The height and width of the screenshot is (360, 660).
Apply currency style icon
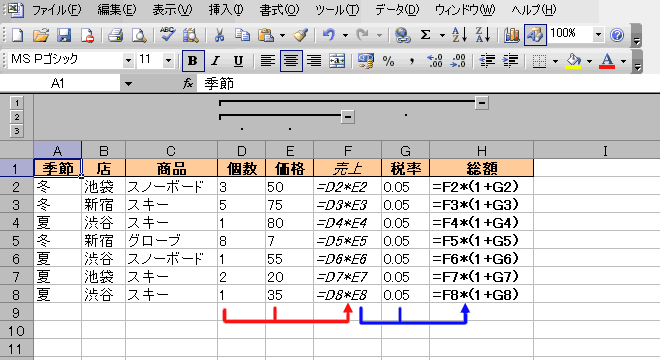point(365,61)
